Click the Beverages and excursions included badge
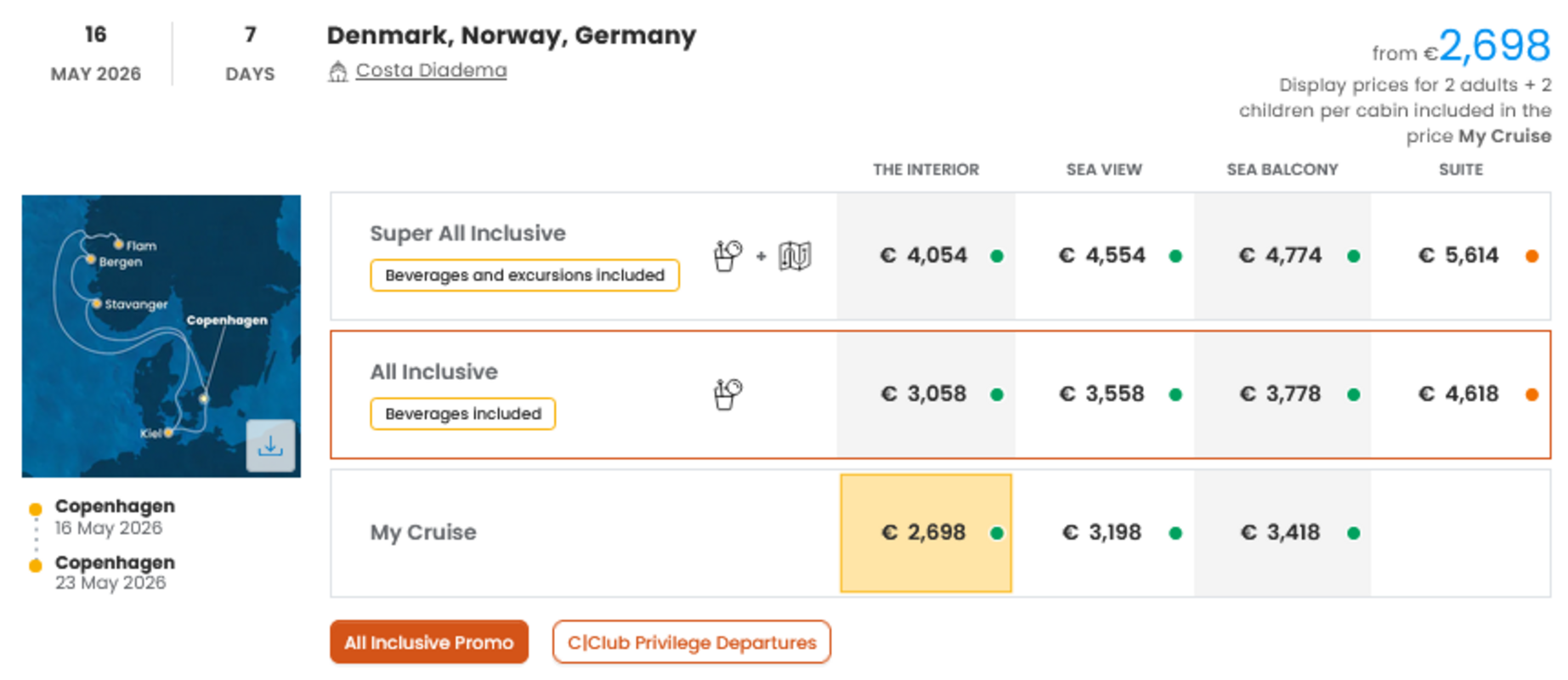The width and height of the screenshot is (1568, 680). [524, 275]
